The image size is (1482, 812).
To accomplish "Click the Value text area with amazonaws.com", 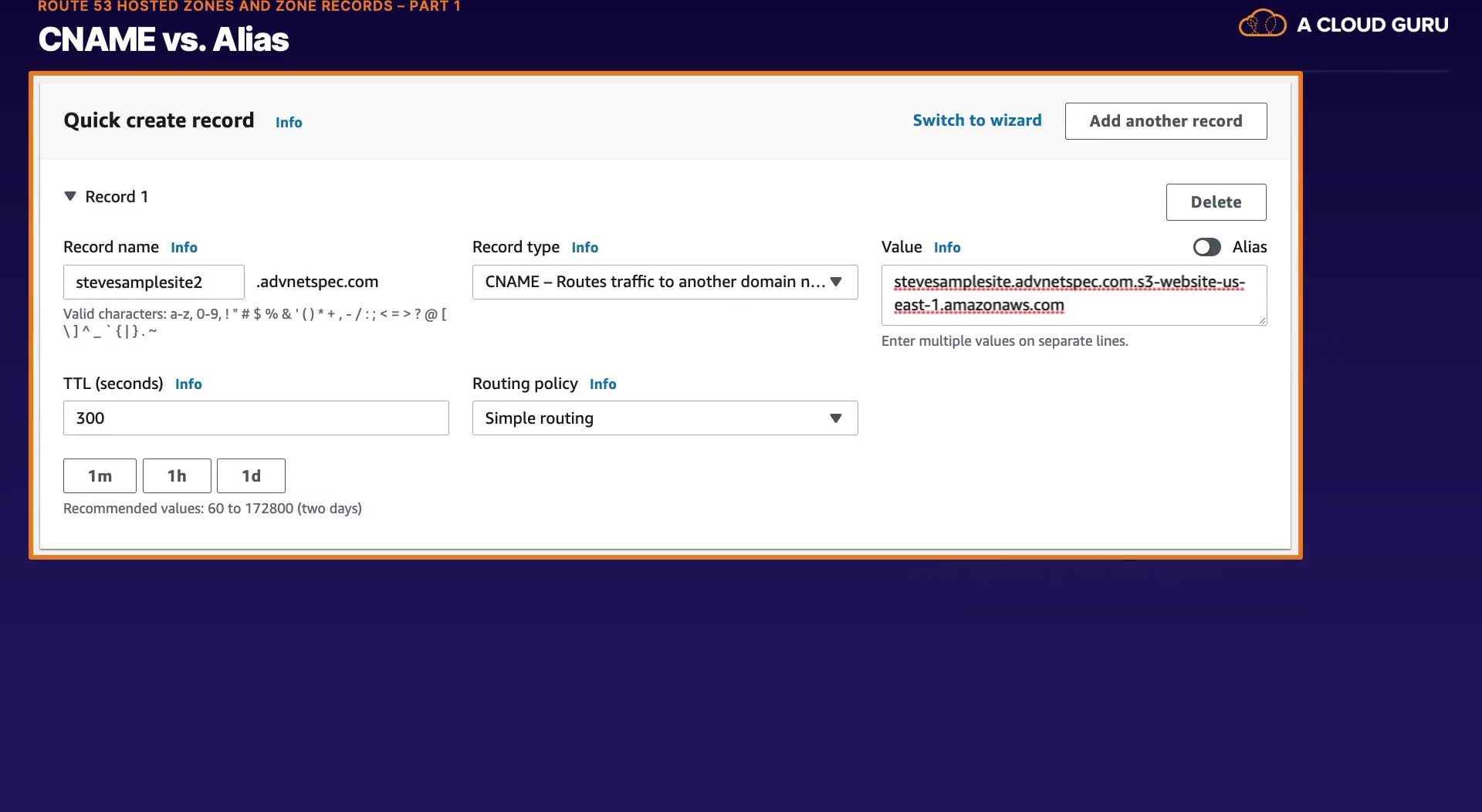I will tap(1074, 295).
